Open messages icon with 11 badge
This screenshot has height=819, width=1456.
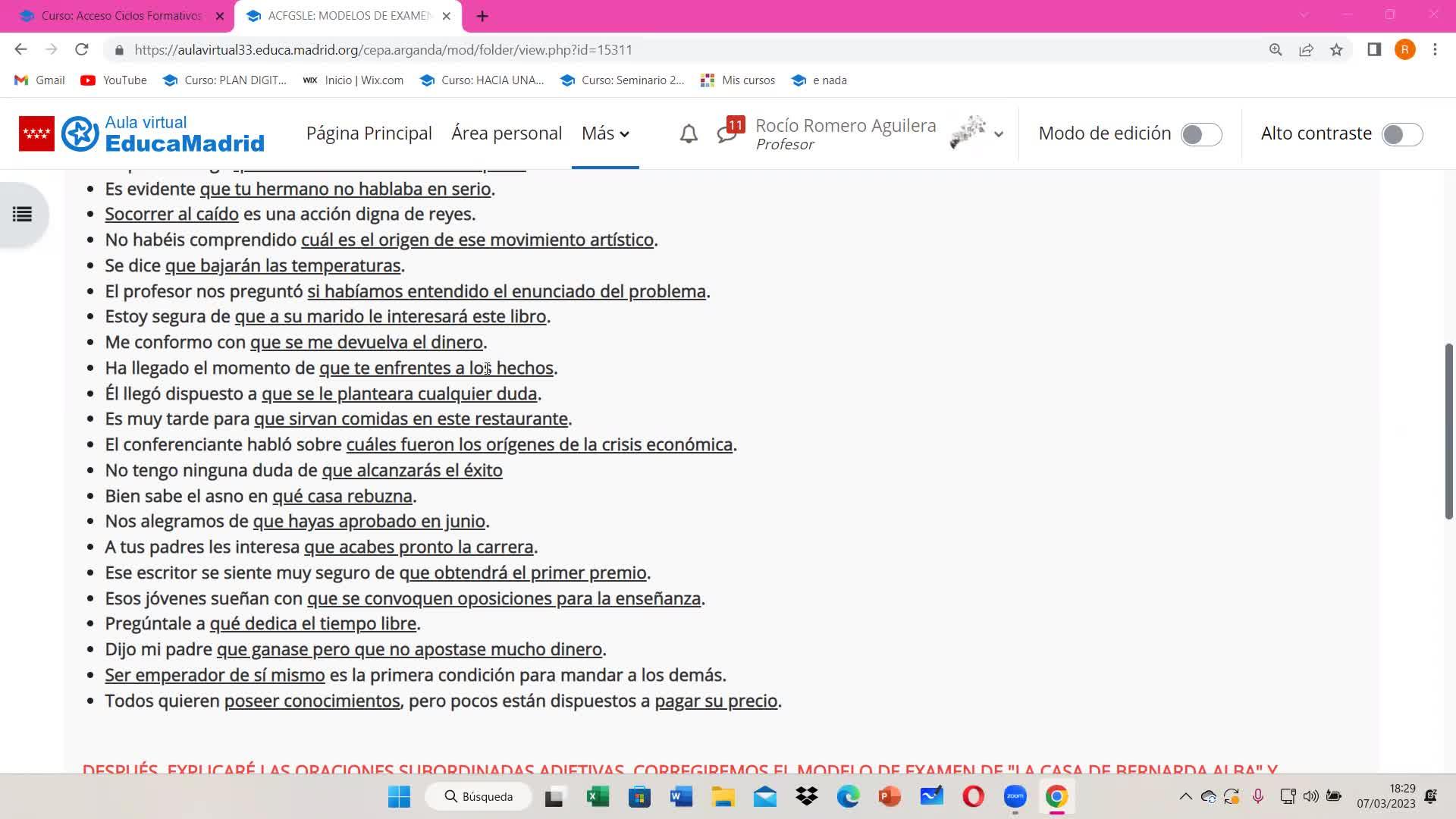pos(728,133)
